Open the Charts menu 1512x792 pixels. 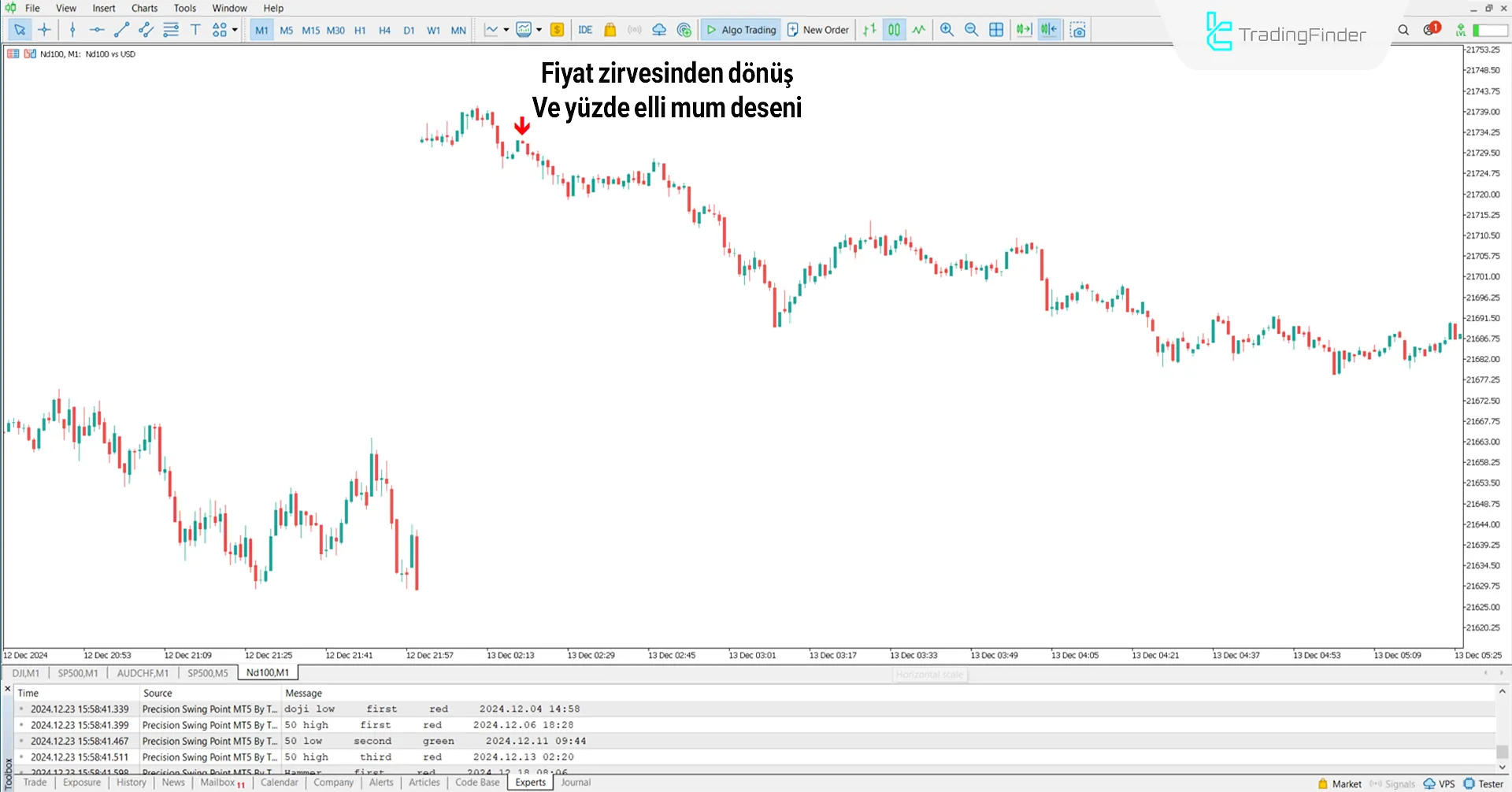[x=144, y=8]
